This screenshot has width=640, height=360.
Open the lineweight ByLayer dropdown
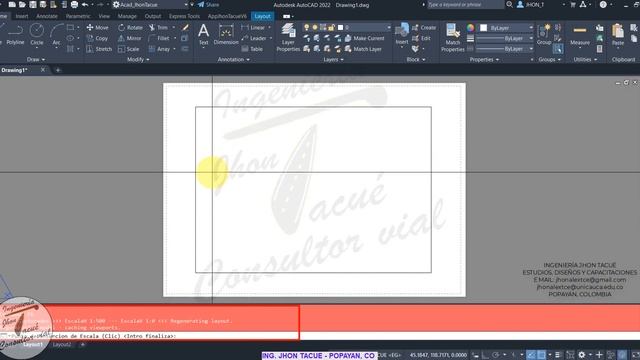pyautogui.click(x=504, y=38)
